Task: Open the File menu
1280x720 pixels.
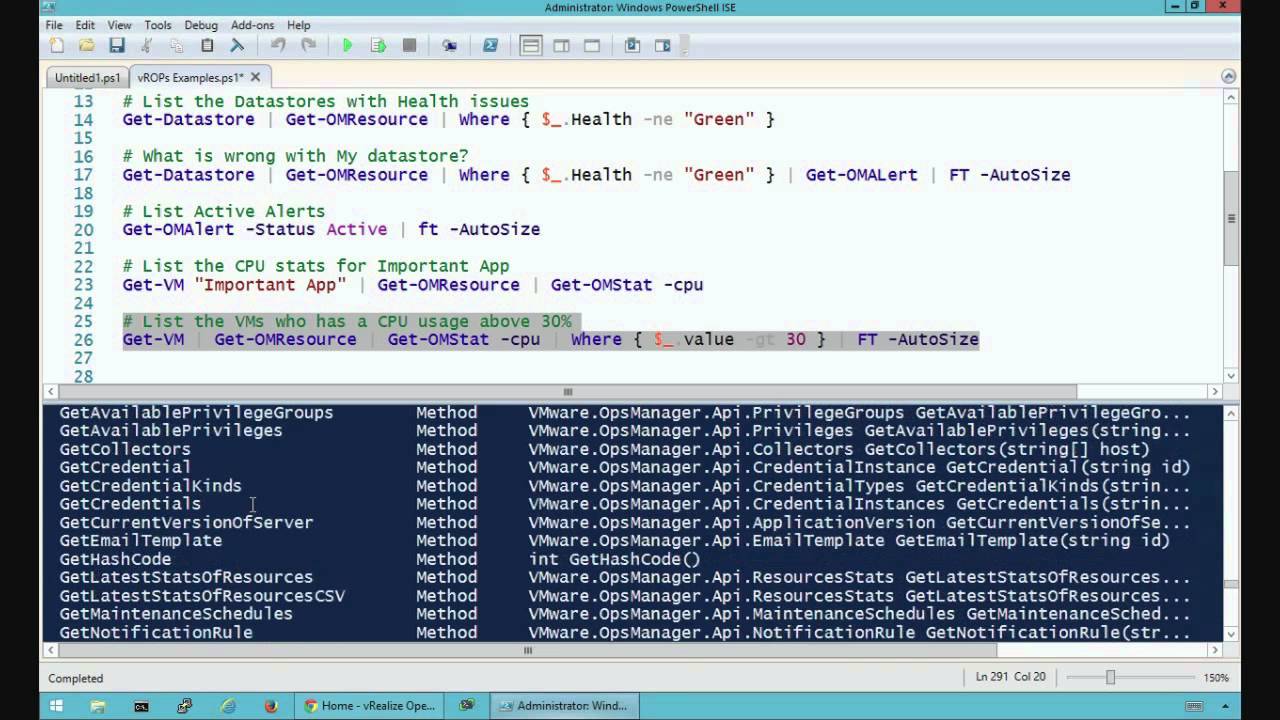Action: pyautogui.click(x=54, y=25)
